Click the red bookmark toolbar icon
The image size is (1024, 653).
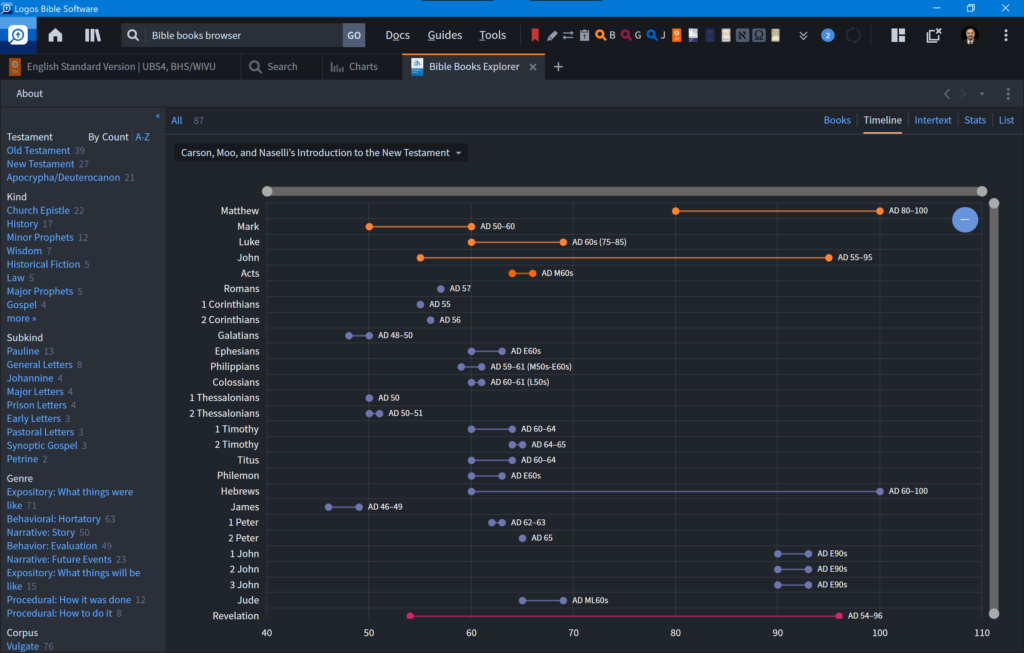(535, 35)
